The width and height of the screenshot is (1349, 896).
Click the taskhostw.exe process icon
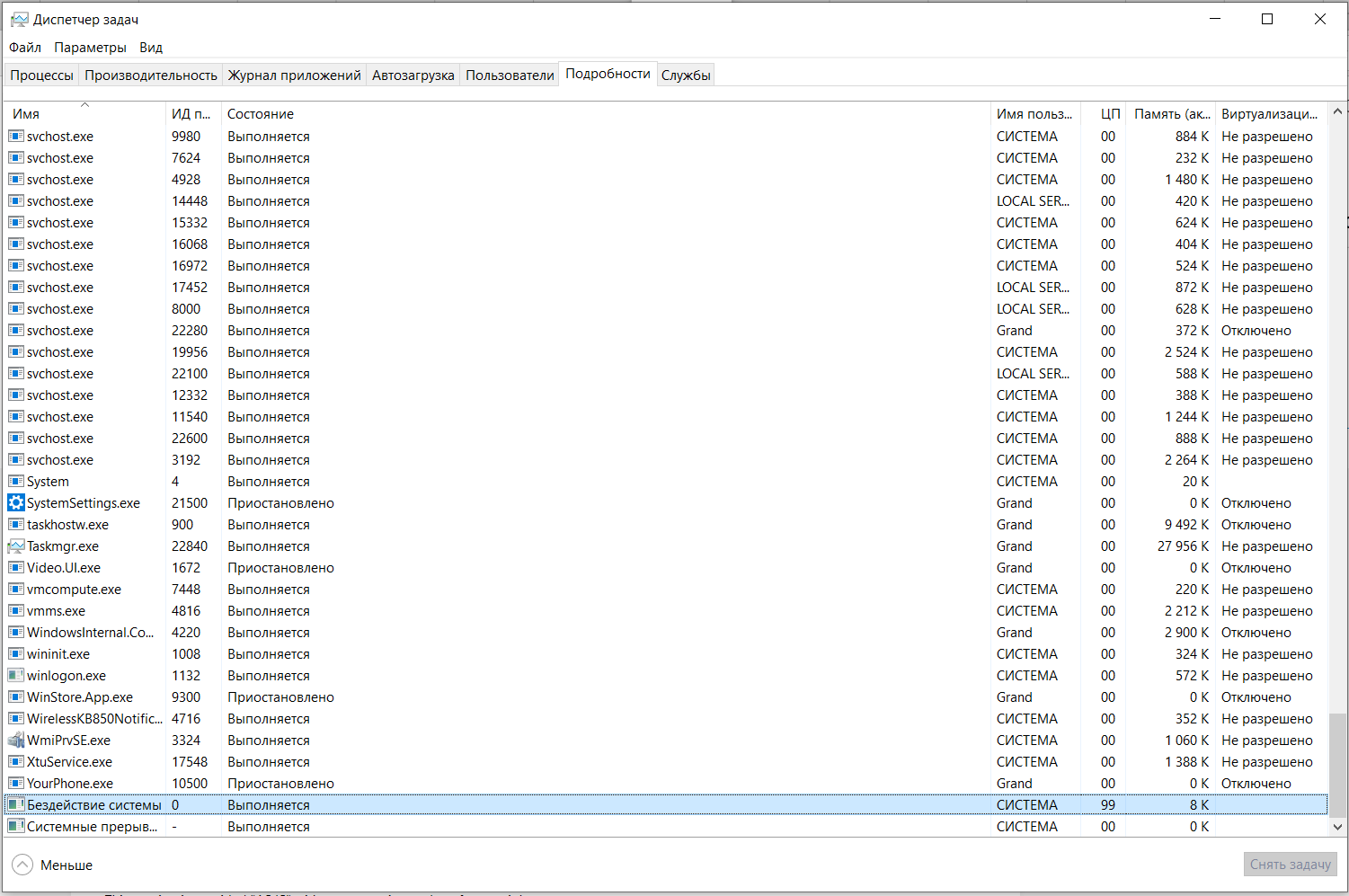click(x=16, y=525)
